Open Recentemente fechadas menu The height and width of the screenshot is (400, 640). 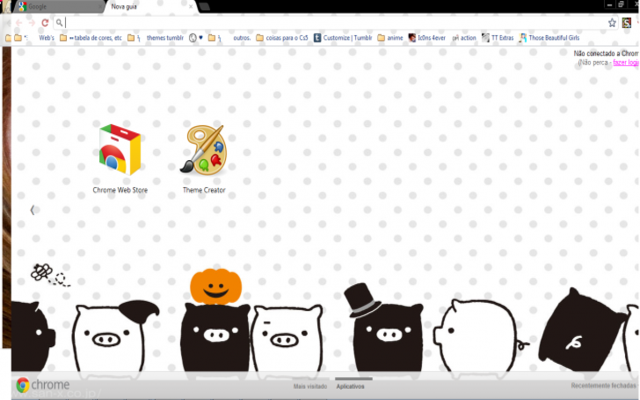tap(603, 385)
